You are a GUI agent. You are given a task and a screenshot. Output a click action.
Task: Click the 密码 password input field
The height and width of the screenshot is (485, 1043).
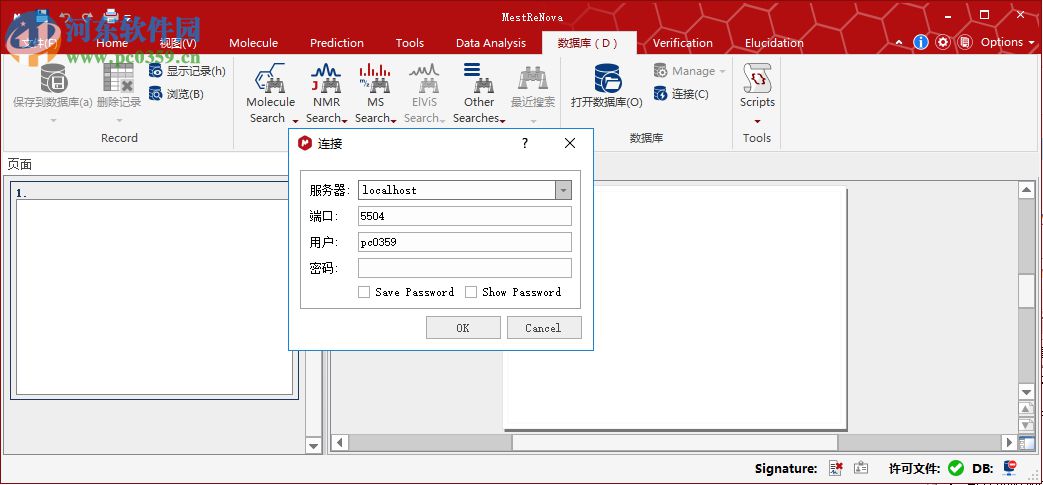coord(465,268)
